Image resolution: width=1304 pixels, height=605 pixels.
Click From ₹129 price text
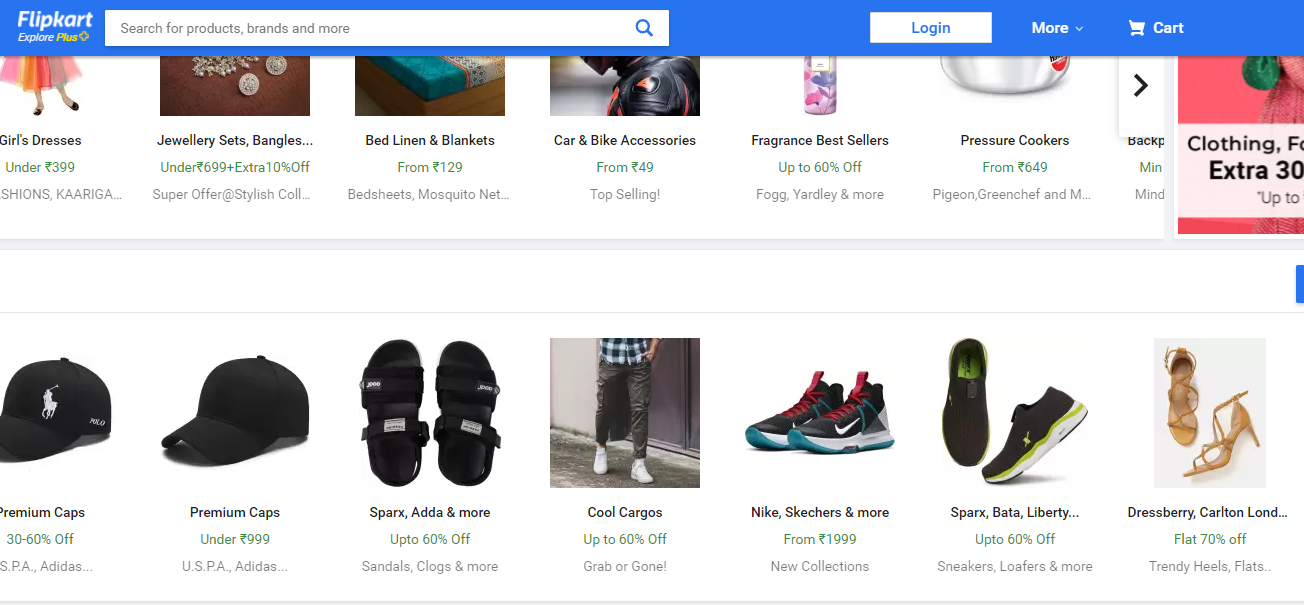pyautogui.click(x=430, y=167)
